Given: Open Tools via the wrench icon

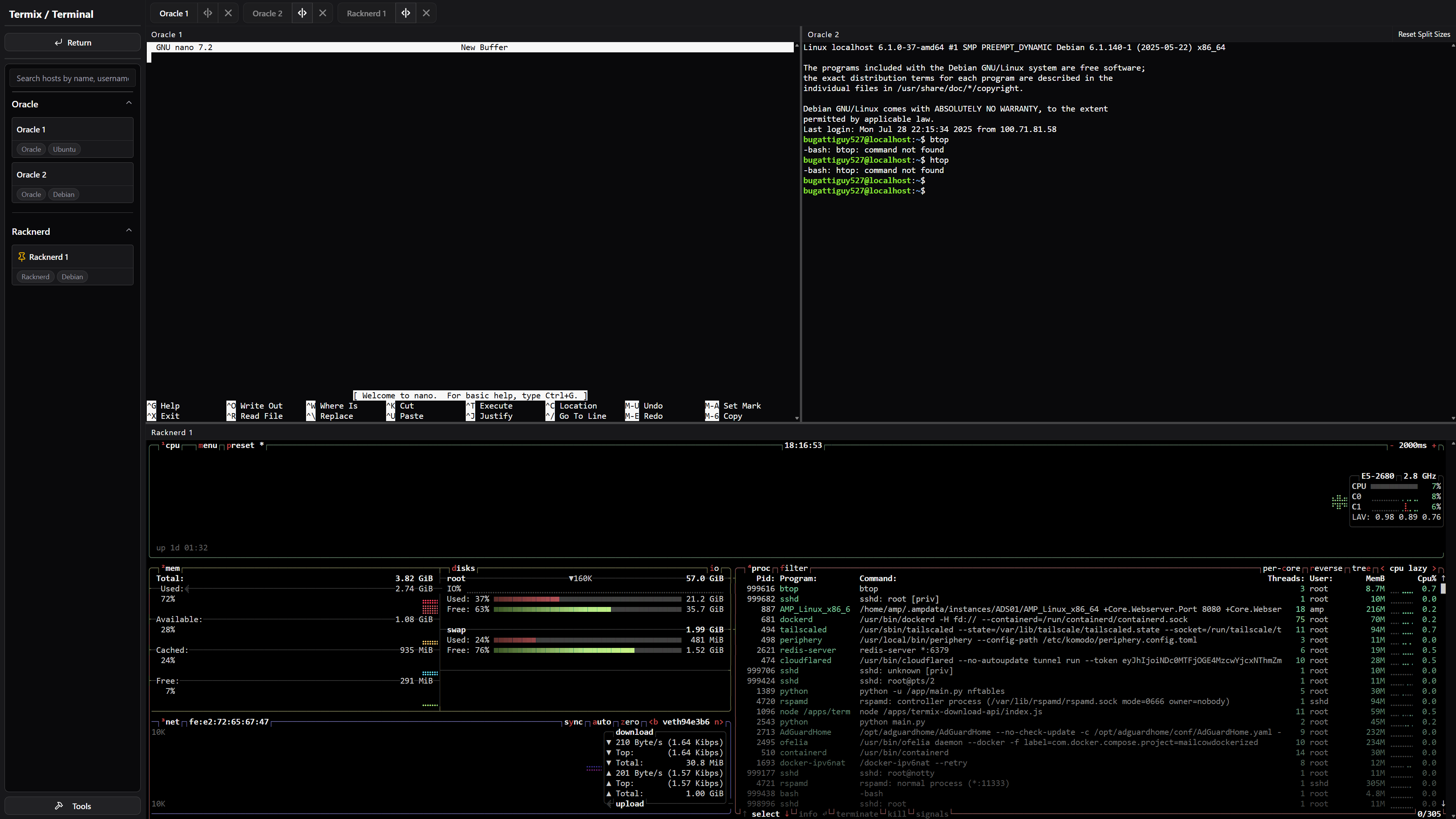Looking at the screenshot, I should 59,806.
